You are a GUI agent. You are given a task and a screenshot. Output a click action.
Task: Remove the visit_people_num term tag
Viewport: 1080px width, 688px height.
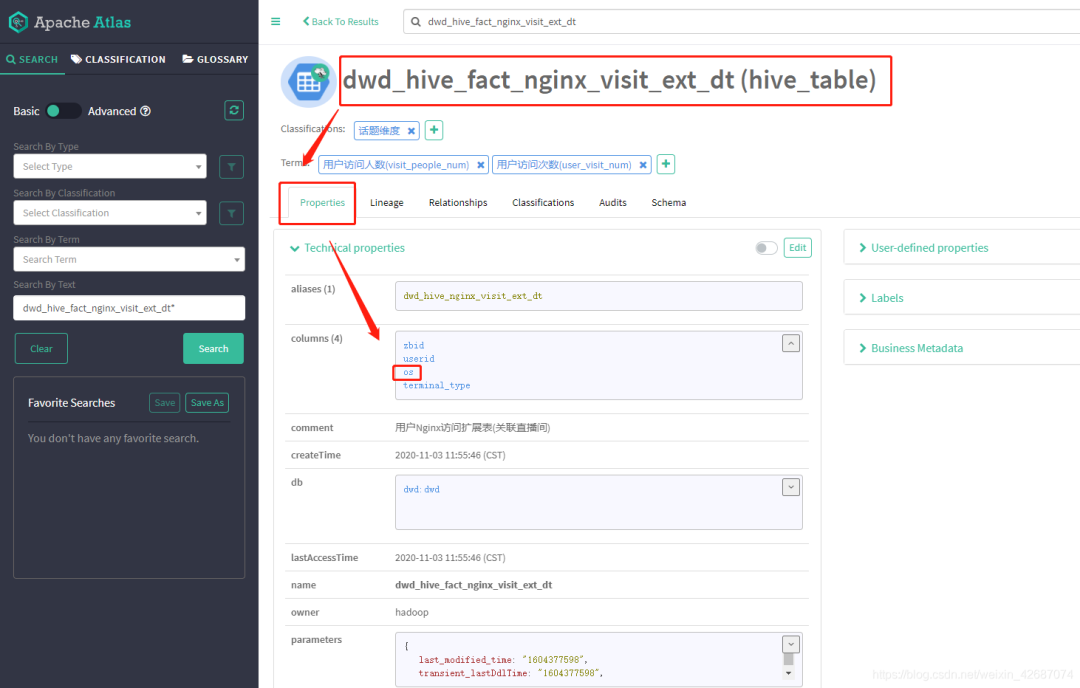click(x=481, y=165)
